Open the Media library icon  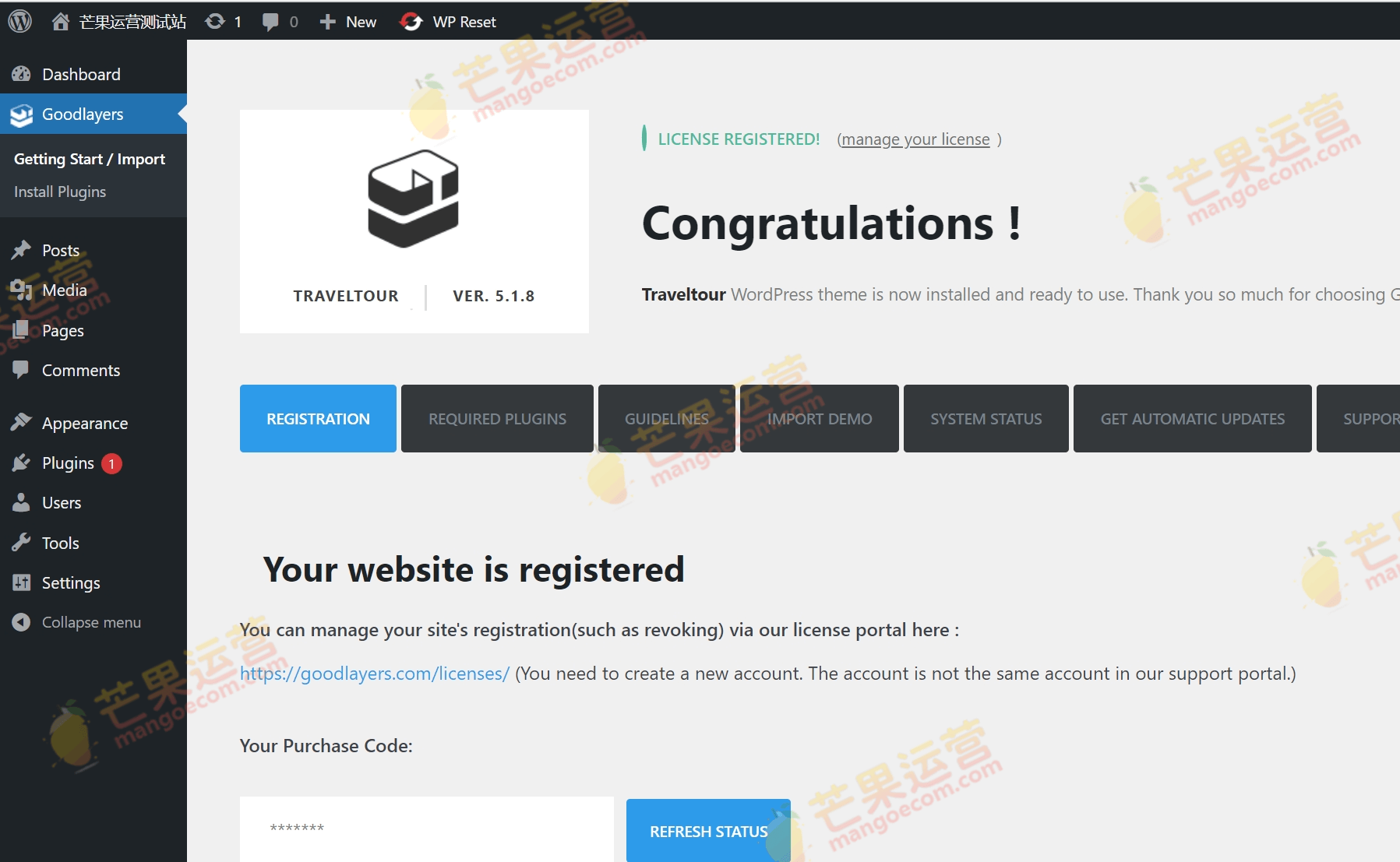(x=21, y=290)
